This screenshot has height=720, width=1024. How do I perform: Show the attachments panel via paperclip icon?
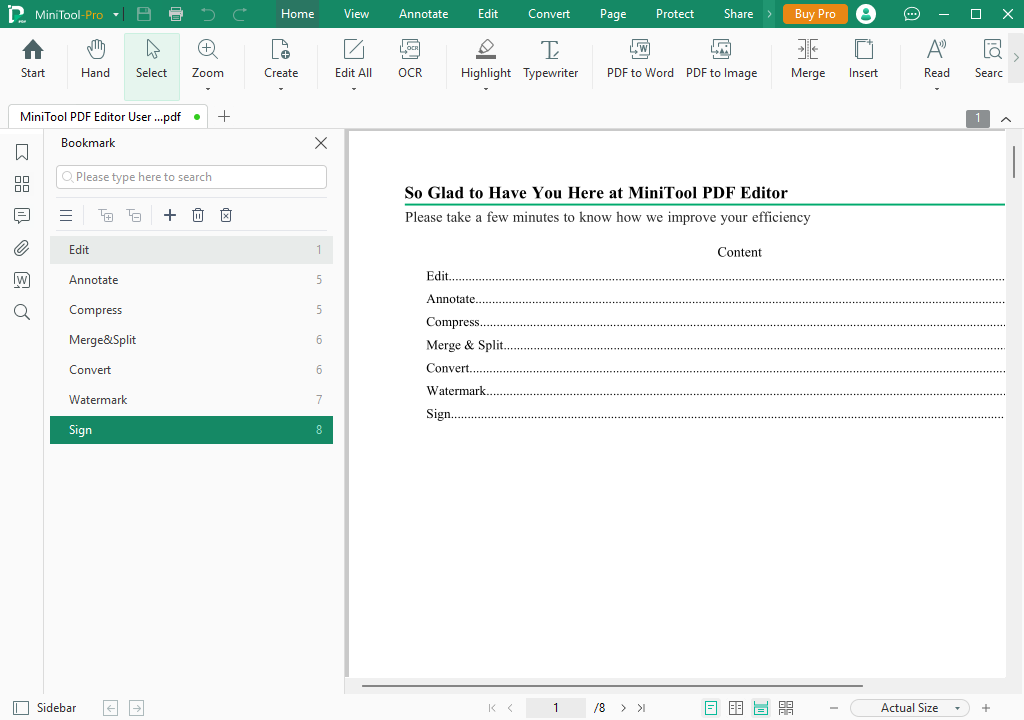point(22,248)
